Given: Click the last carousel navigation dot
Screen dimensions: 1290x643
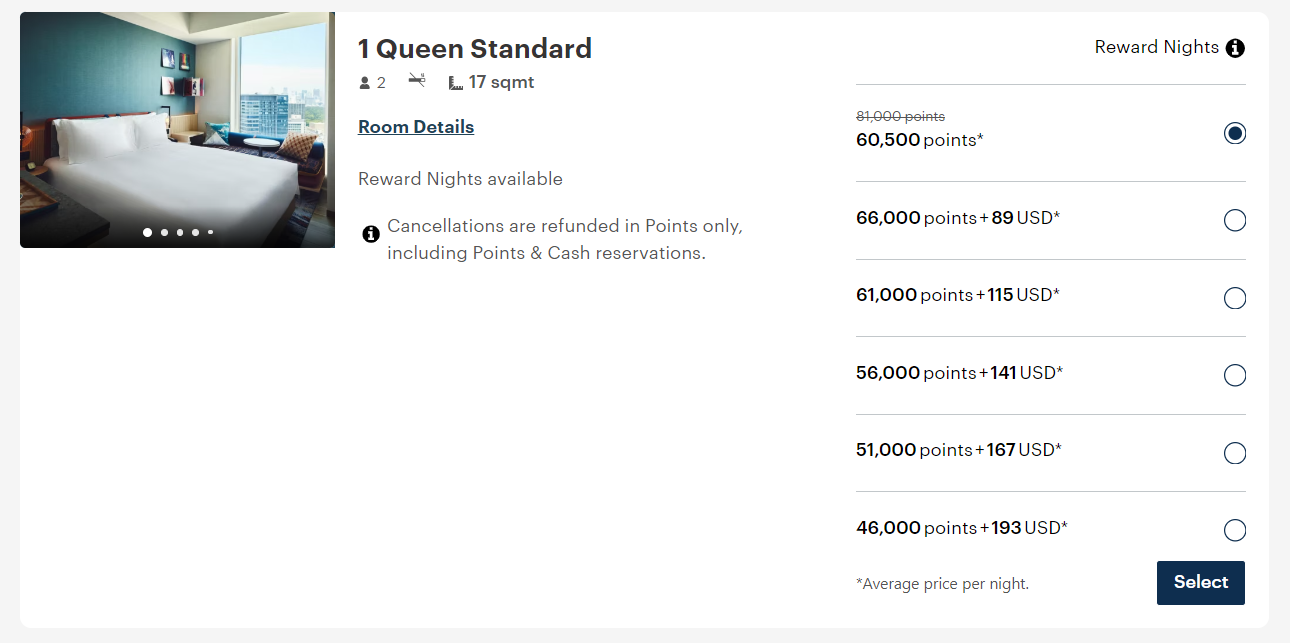Looking at the screenshot, I should (x=210, y=231).
